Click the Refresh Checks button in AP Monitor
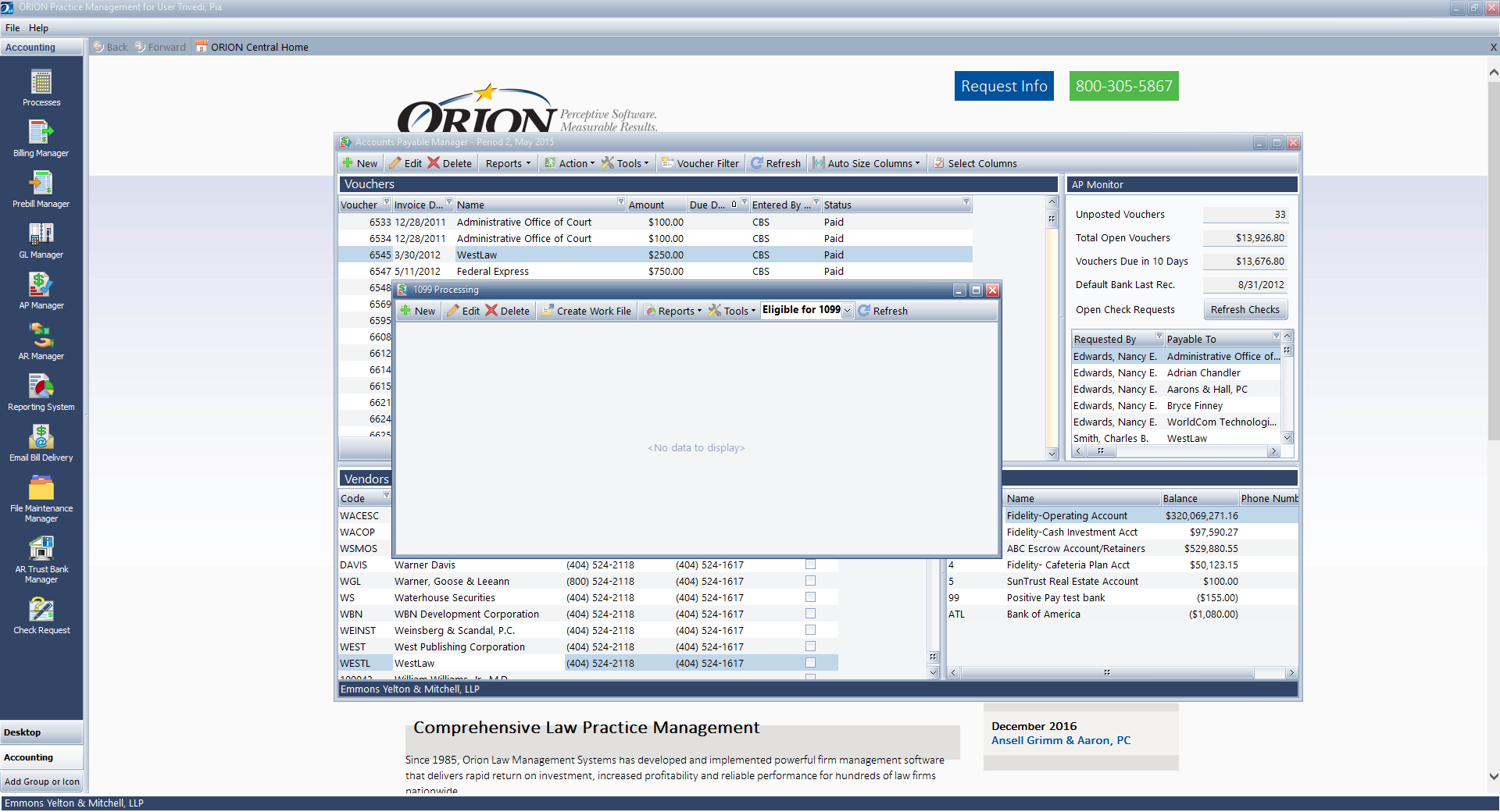 coord(1245,309)
